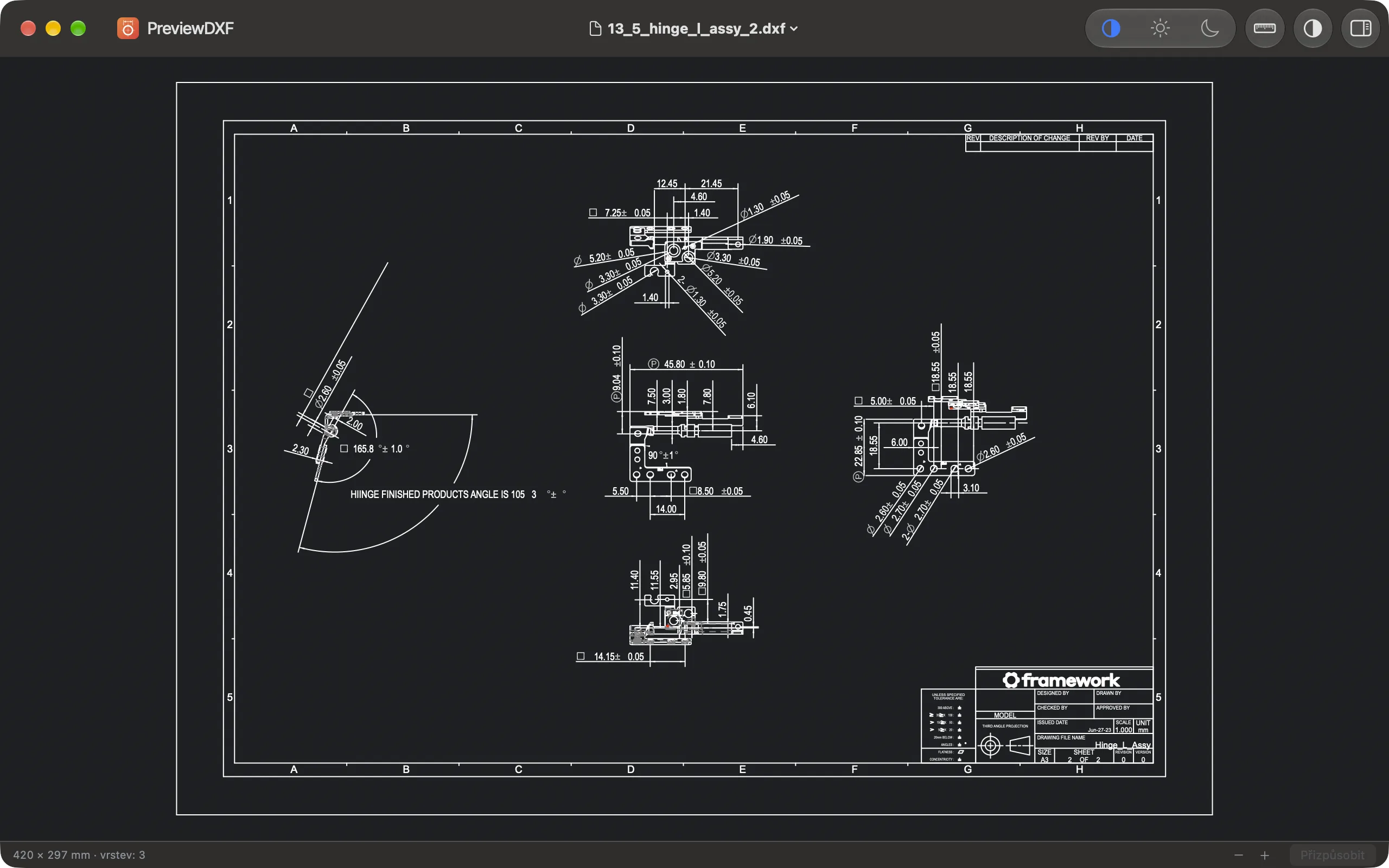Click the close window red button
This screenshot has width=1389, height=868.
pos(28,28)
